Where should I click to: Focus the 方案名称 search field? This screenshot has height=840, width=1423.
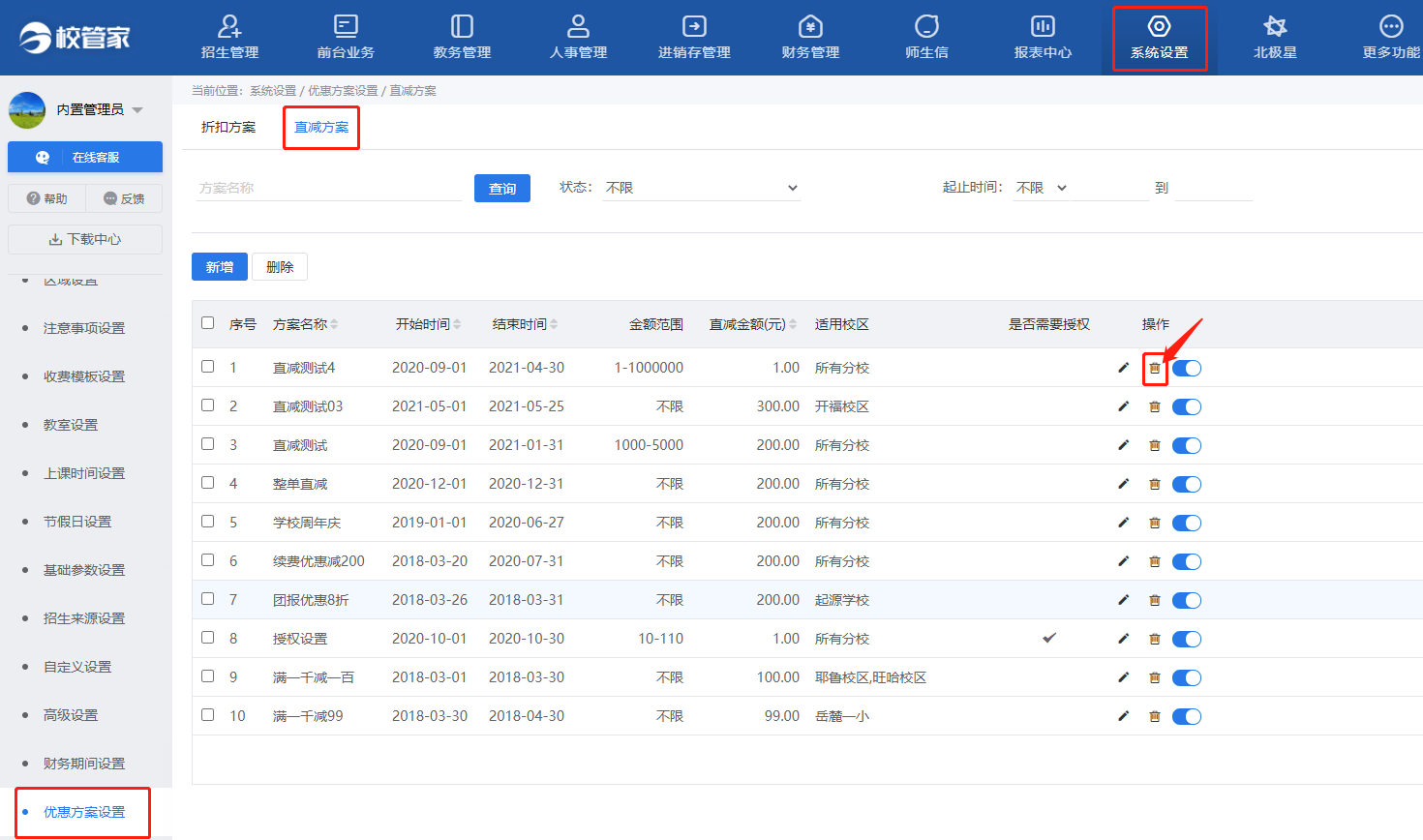click(328, 188)
